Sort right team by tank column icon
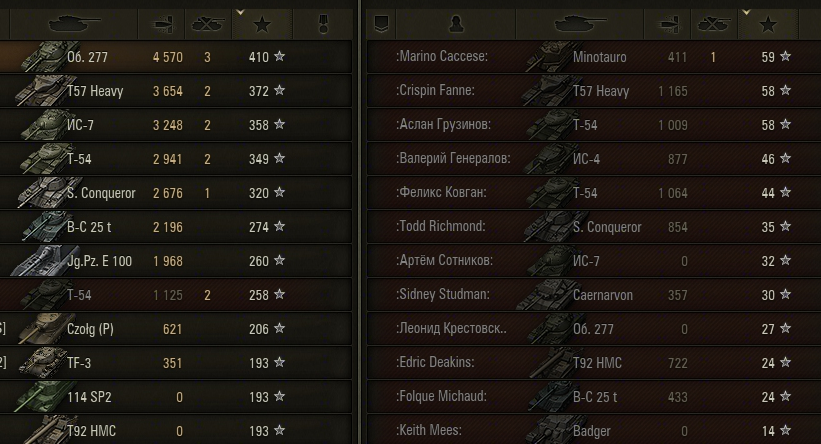The width and height of the screenshot is (821, 444). click(580, 24)
